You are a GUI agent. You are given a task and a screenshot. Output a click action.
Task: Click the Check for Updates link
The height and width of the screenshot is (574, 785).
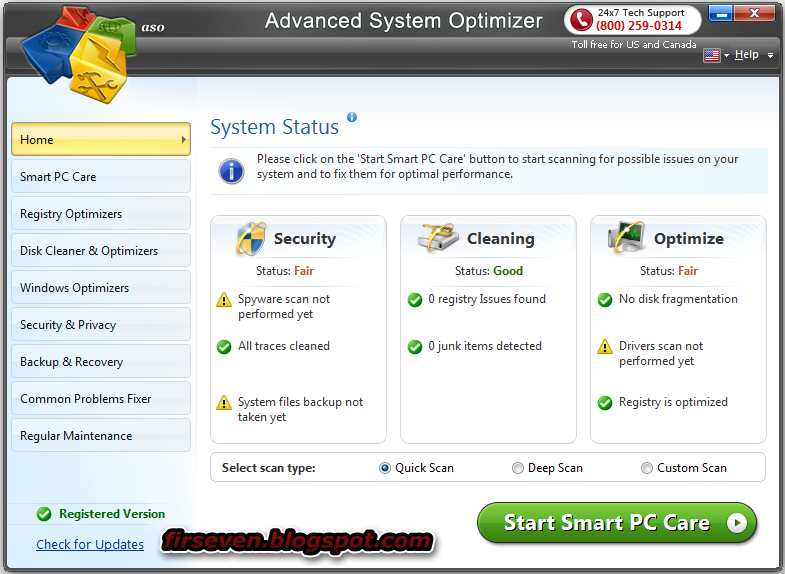coord(90,544)
